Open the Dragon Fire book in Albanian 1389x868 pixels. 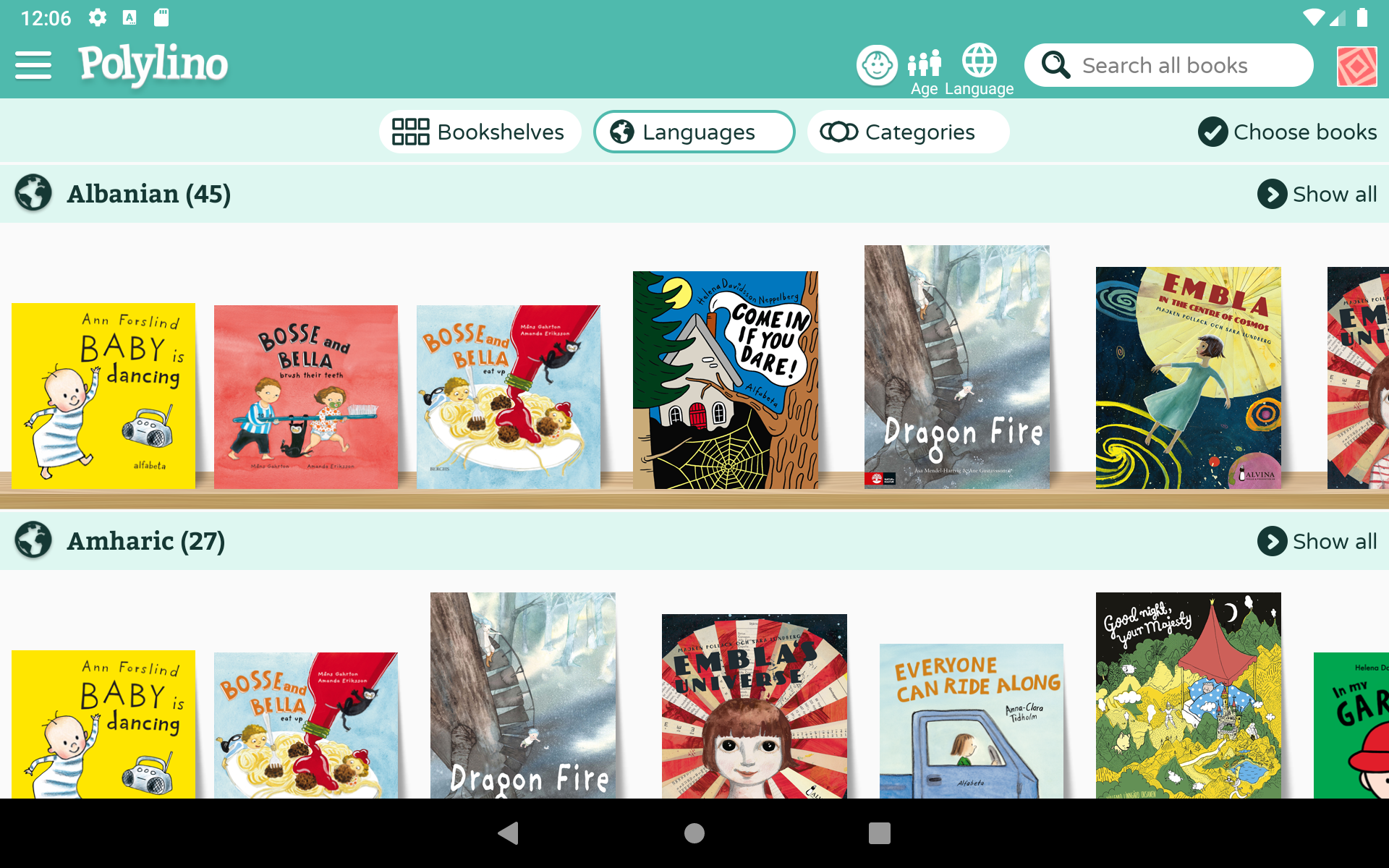(956, 367)
